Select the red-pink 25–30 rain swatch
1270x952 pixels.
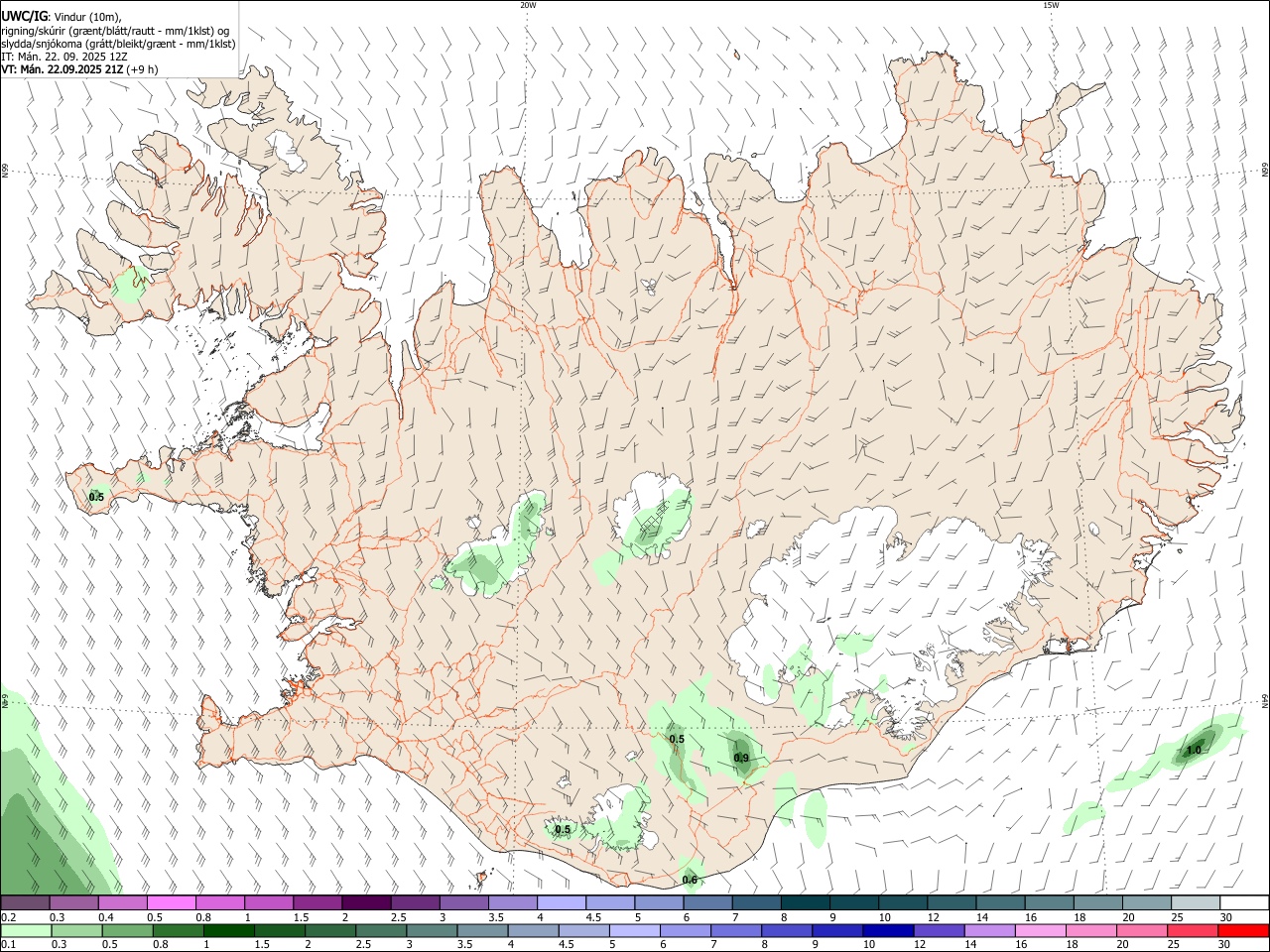click(1192, 931)
